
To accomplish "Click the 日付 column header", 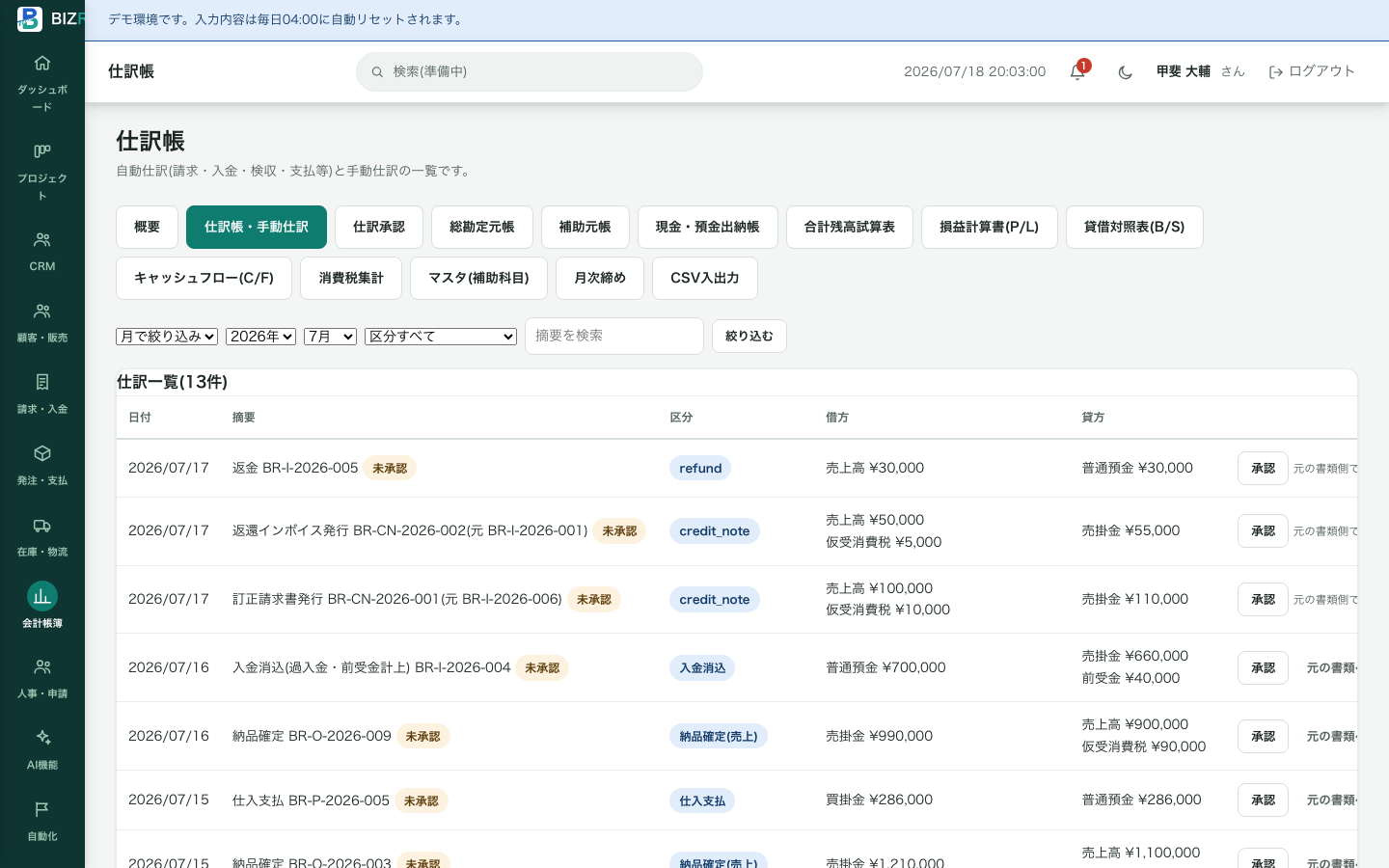I will click(140, 418).
